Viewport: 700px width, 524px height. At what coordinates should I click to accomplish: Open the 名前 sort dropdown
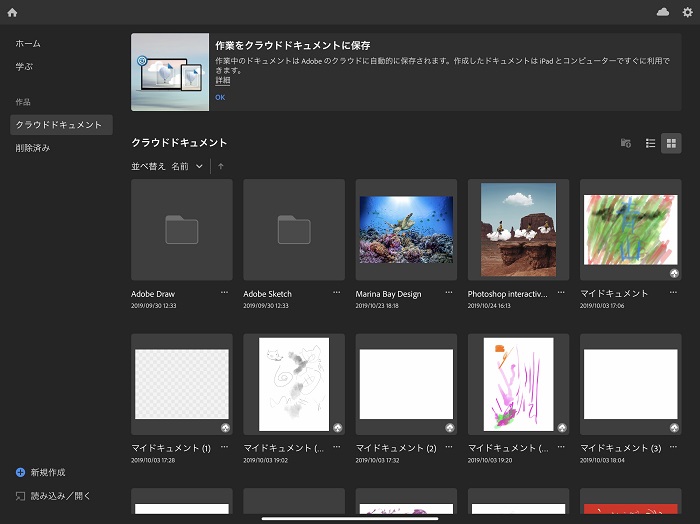point(187,166)
